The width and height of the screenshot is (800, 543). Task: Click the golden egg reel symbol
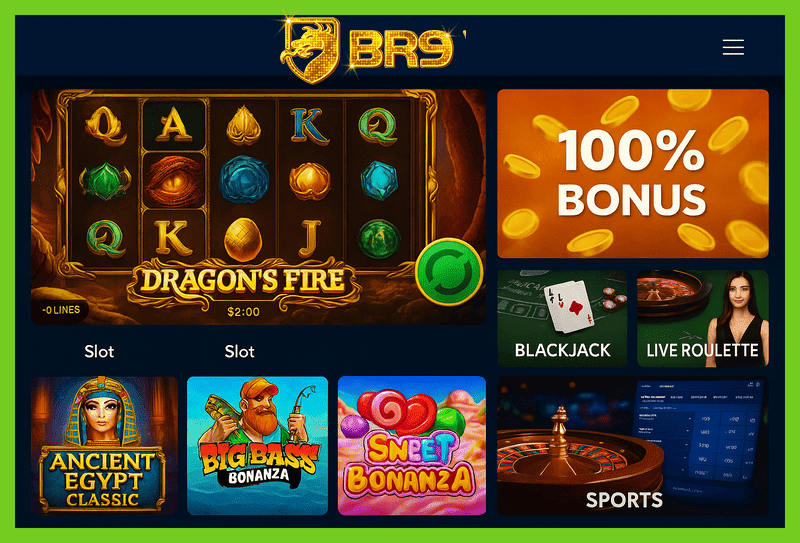click(x=243, y=239)
